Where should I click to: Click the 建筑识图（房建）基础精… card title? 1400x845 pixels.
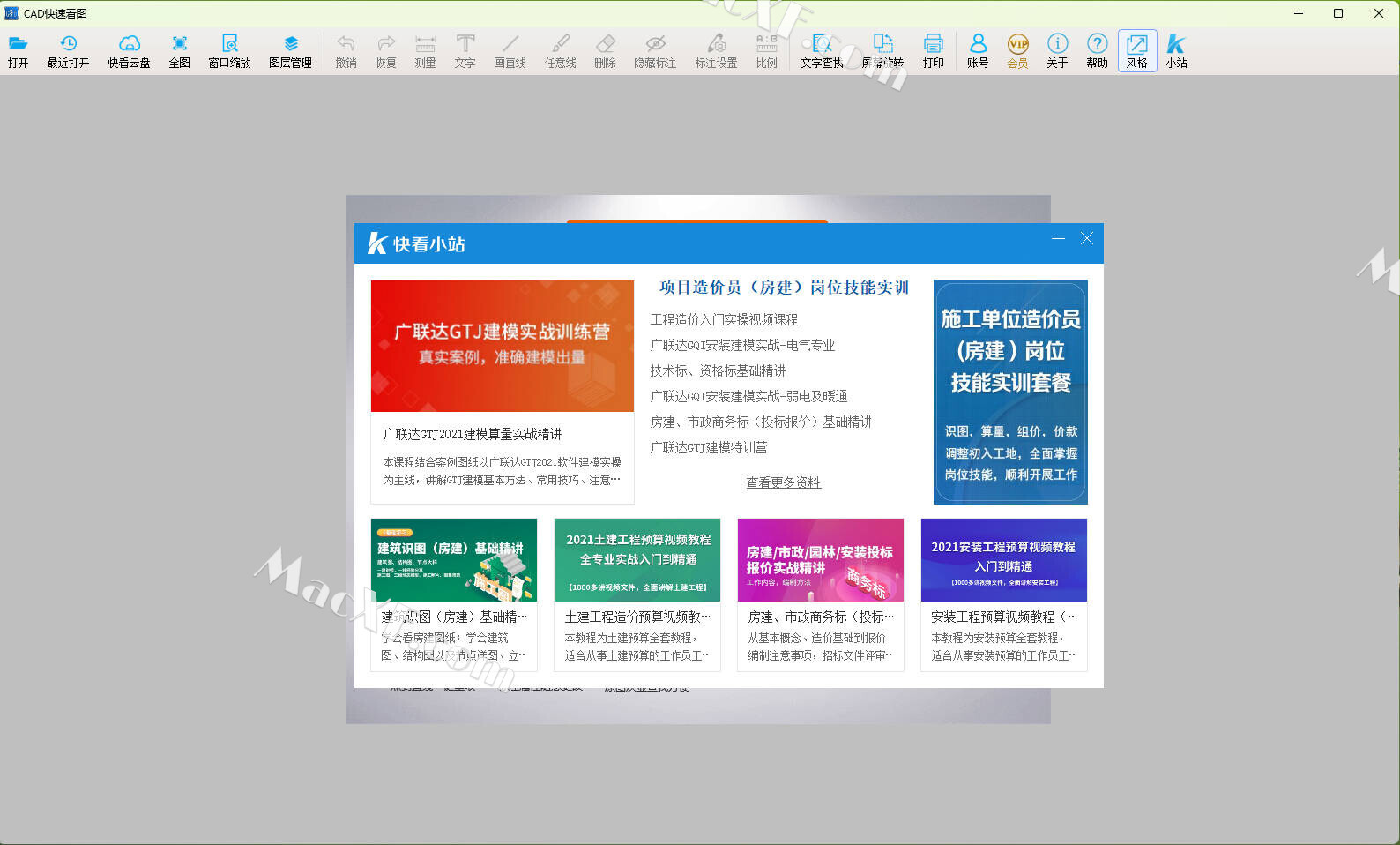454,617
